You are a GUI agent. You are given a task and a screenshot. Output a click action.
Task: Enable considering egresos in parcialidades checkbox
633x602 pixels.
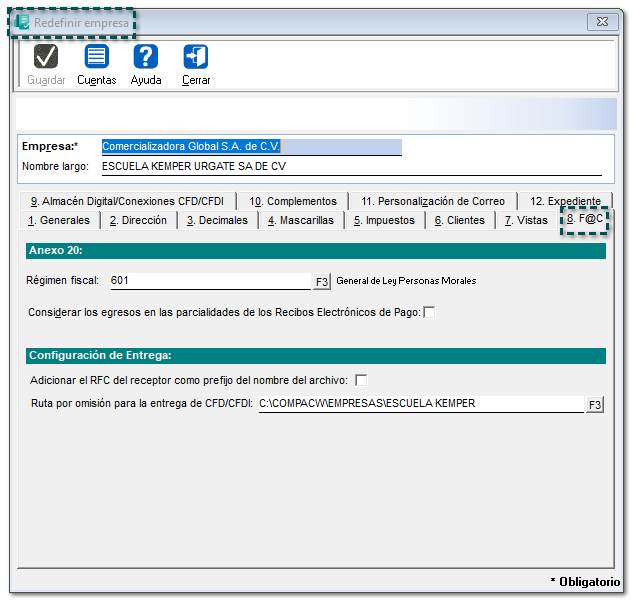(x=429, y=313)
